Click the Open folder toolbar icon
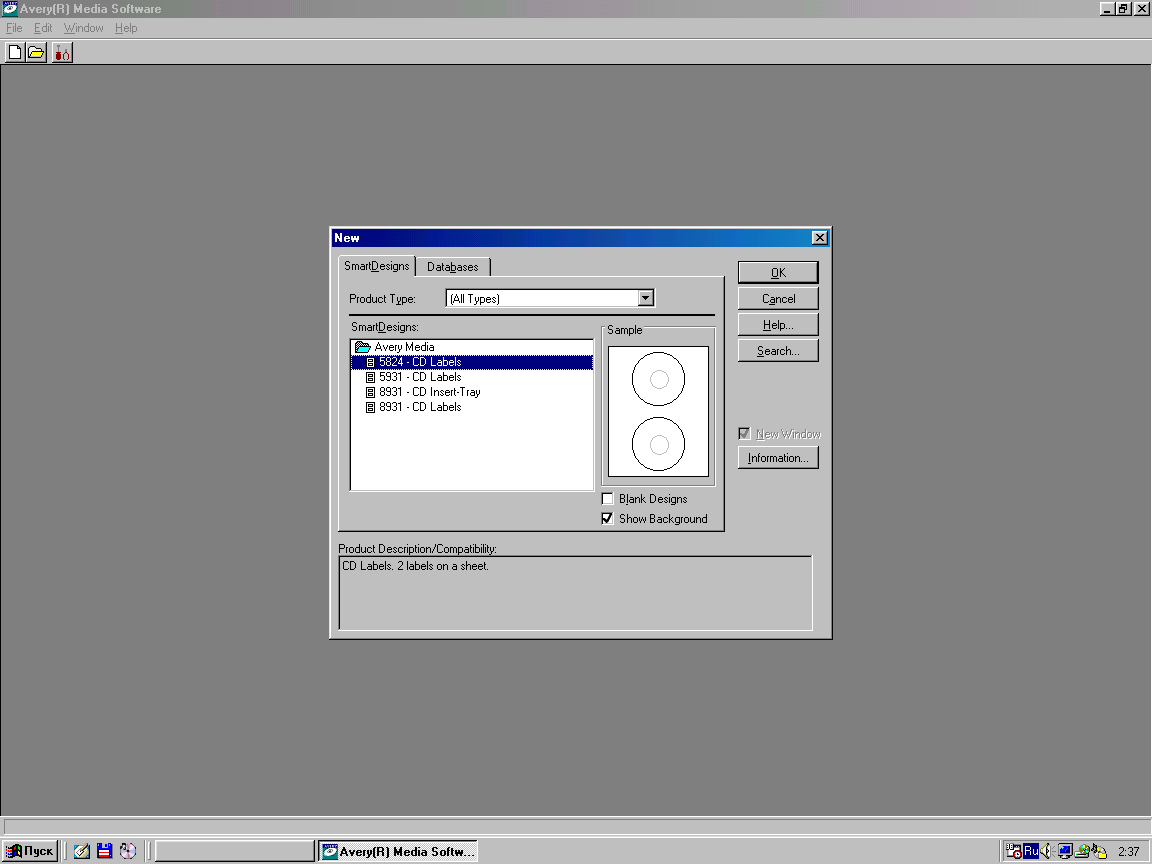 pyautogui.click(x=36, y=53)
